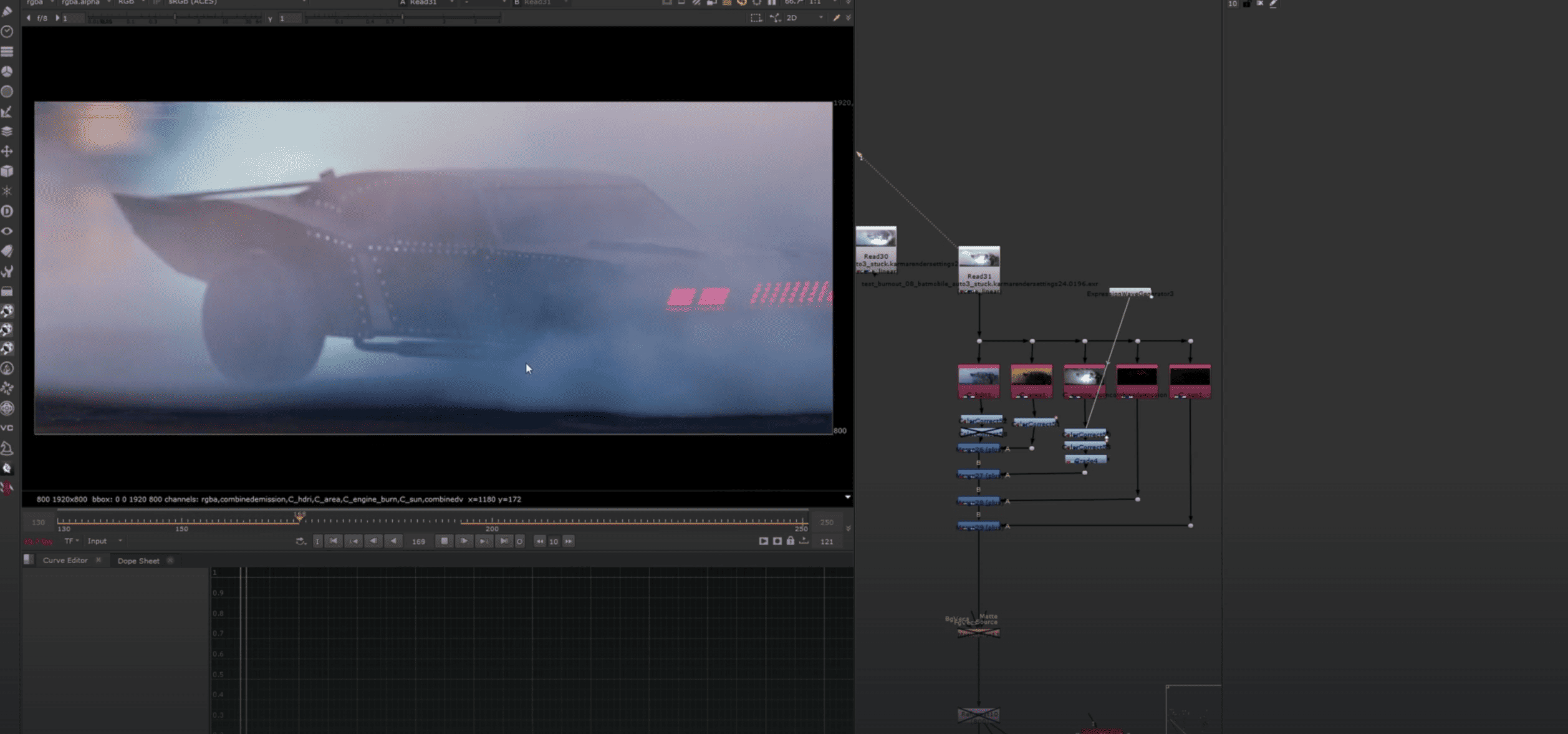Switch to the Dope Sheet tab
This screenshot has height=734, width=1568.
coord(138,561)
